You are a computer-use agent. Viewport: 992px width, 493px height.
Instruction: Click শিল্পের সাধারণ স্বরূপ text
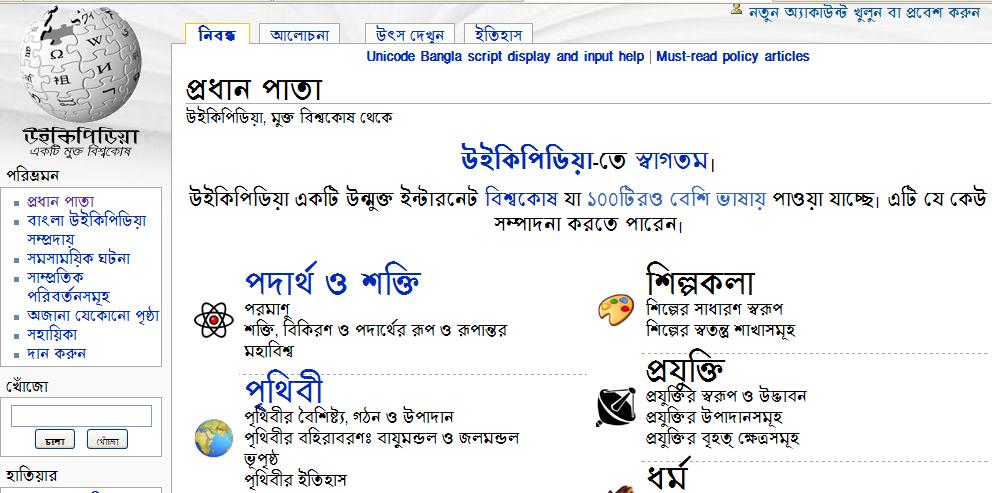(715, 309)
